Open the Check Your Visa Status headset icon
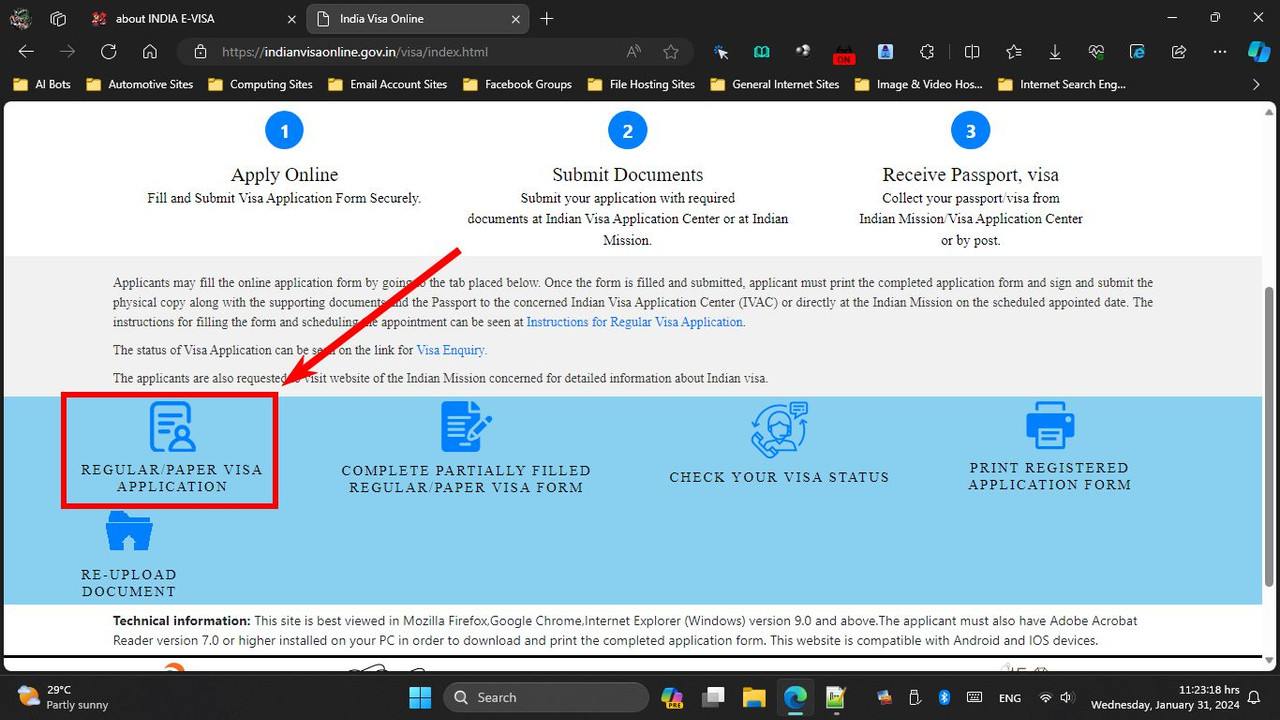Viewport: 1280px width, 720px height. pos(779,430)
